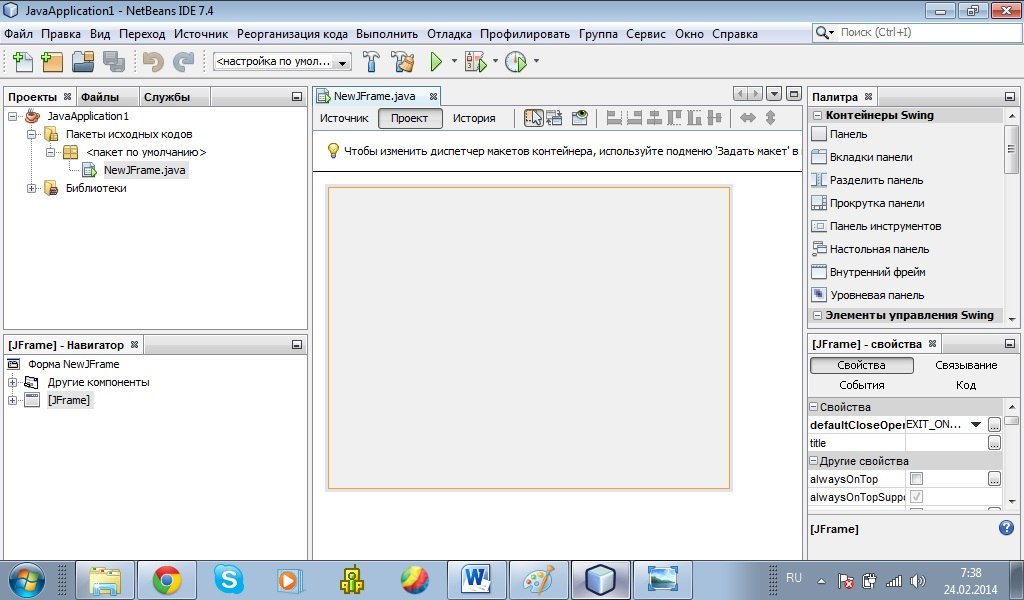Screen dimensions: 1024x600
Task: Run the project with green play icon
Action: pos(436,61)
